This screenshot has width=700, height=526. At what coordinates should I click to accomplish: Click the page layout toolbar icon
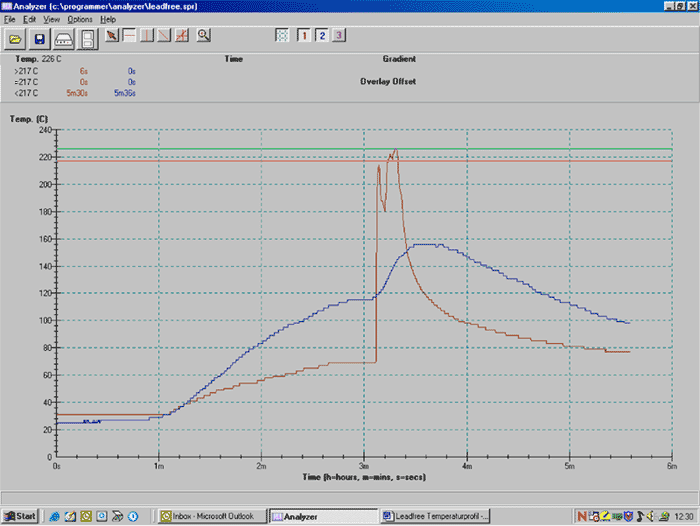tap(88, 39)
